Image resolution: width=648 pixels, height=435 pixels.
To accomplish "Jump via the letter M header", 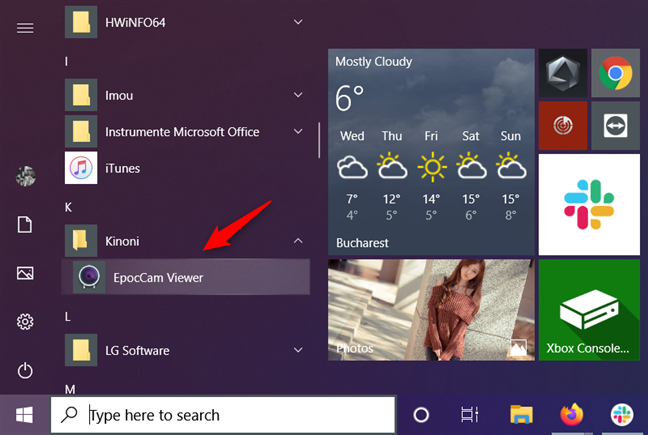I will point(70,389).
